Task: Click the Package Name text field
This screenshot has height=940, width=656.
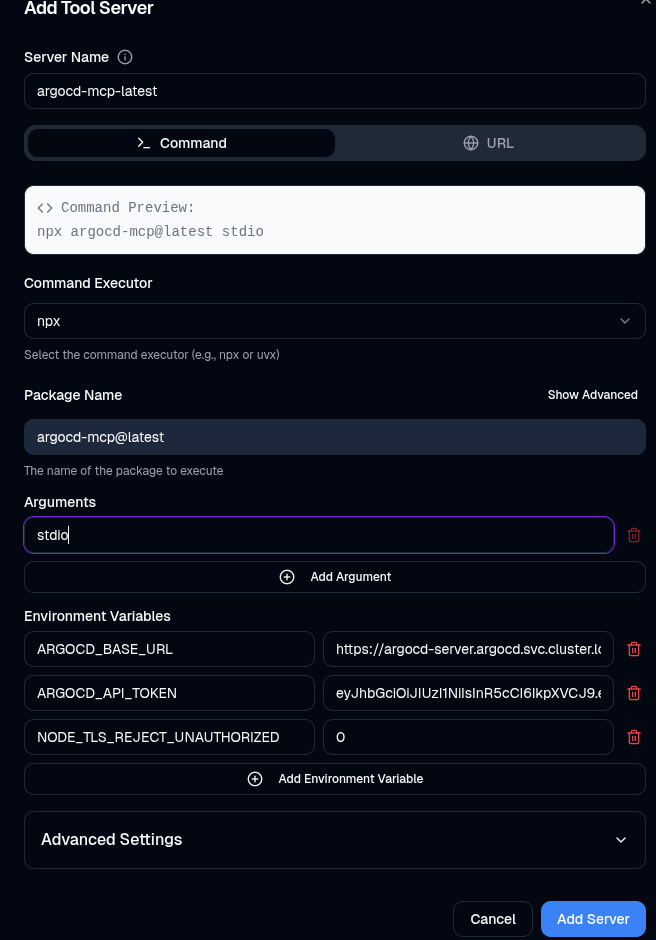Action: 334,437
